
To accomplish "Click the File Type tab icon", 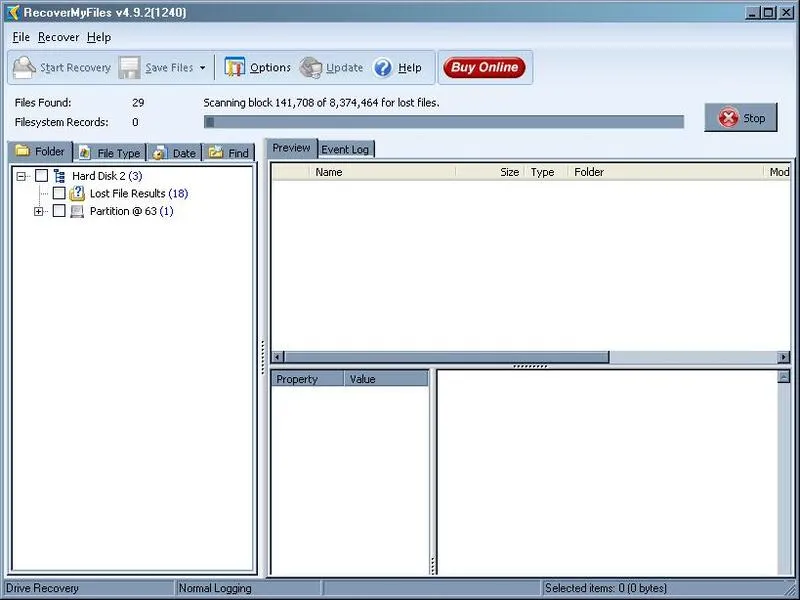I will [85, 153].
